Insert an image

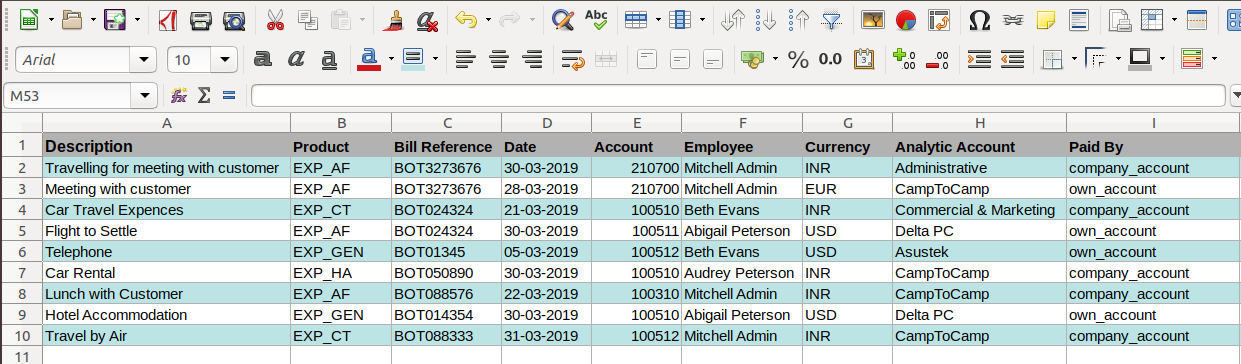click(x=872, y=19)
